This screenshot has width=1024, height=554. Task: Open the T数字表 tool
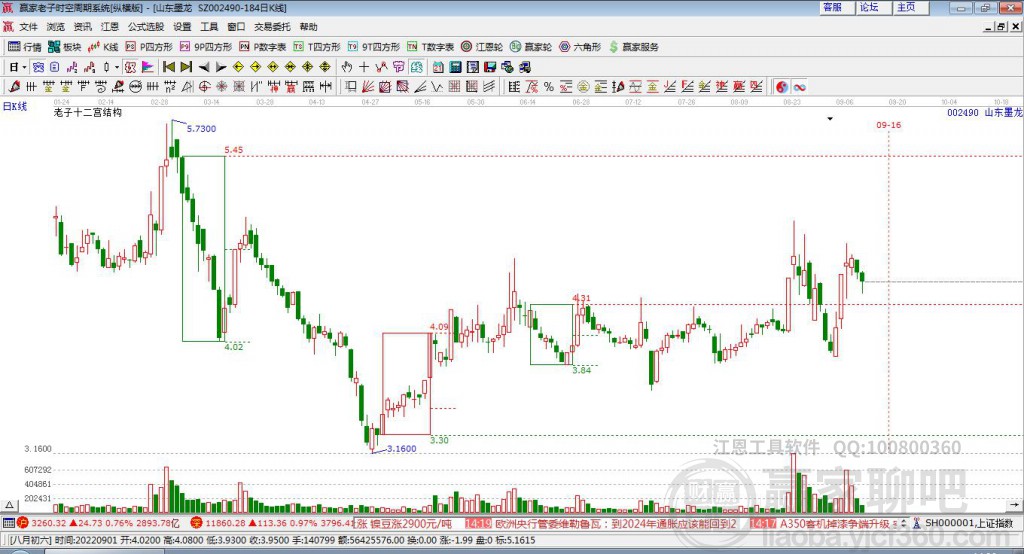[430, 47]
